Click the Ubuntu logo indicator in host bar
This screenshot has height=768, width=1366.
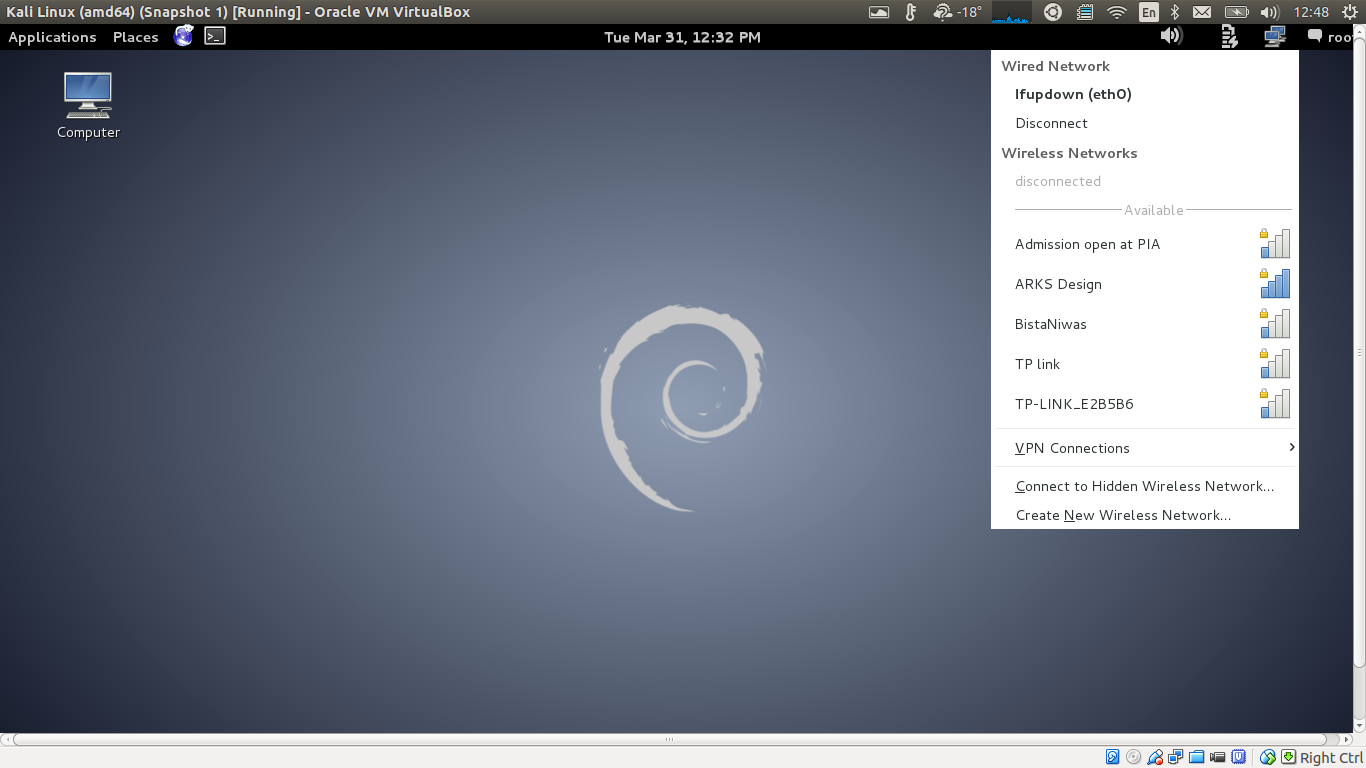point(1052,12)
